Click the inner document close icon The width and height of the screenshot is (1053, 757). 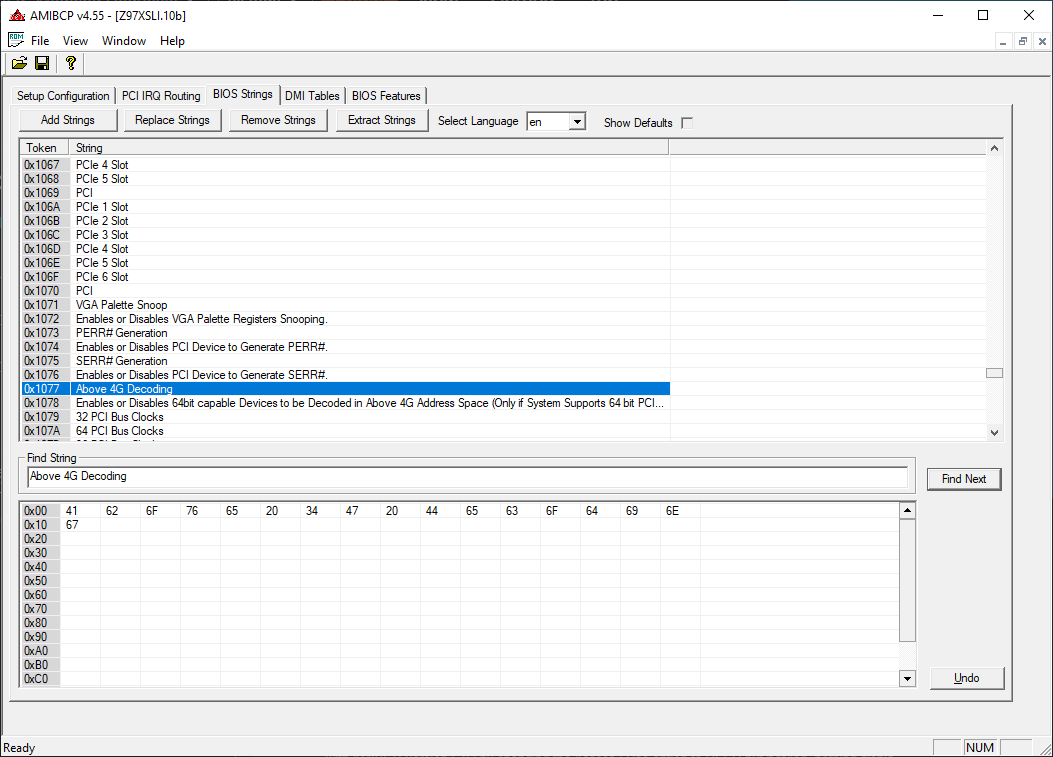tap(1041, 41)
